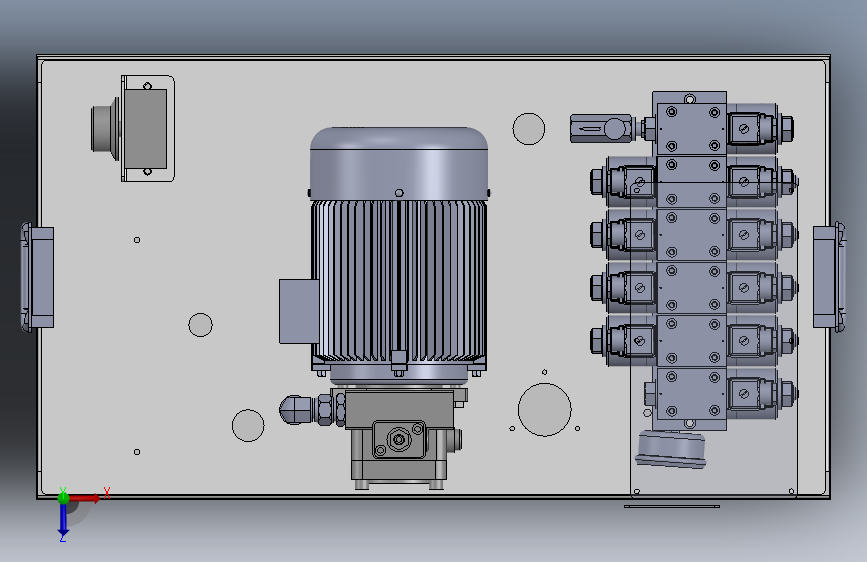Click the blue Z axis of the orientation triad
This screenshot has height=562, width=867.
click(63, 520)
